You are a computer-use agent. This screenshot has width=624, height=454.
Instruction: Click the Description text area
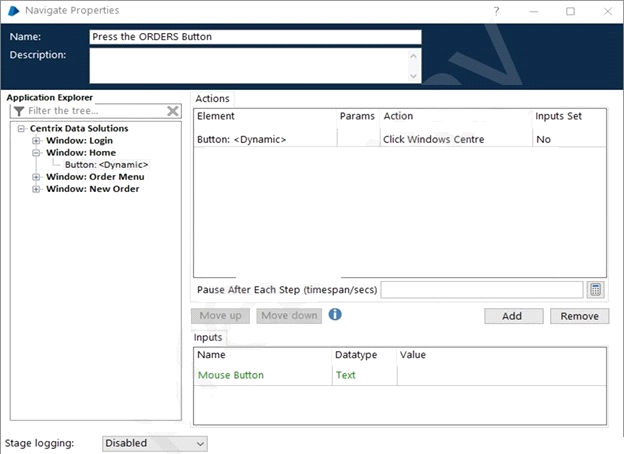coord(250,66)
